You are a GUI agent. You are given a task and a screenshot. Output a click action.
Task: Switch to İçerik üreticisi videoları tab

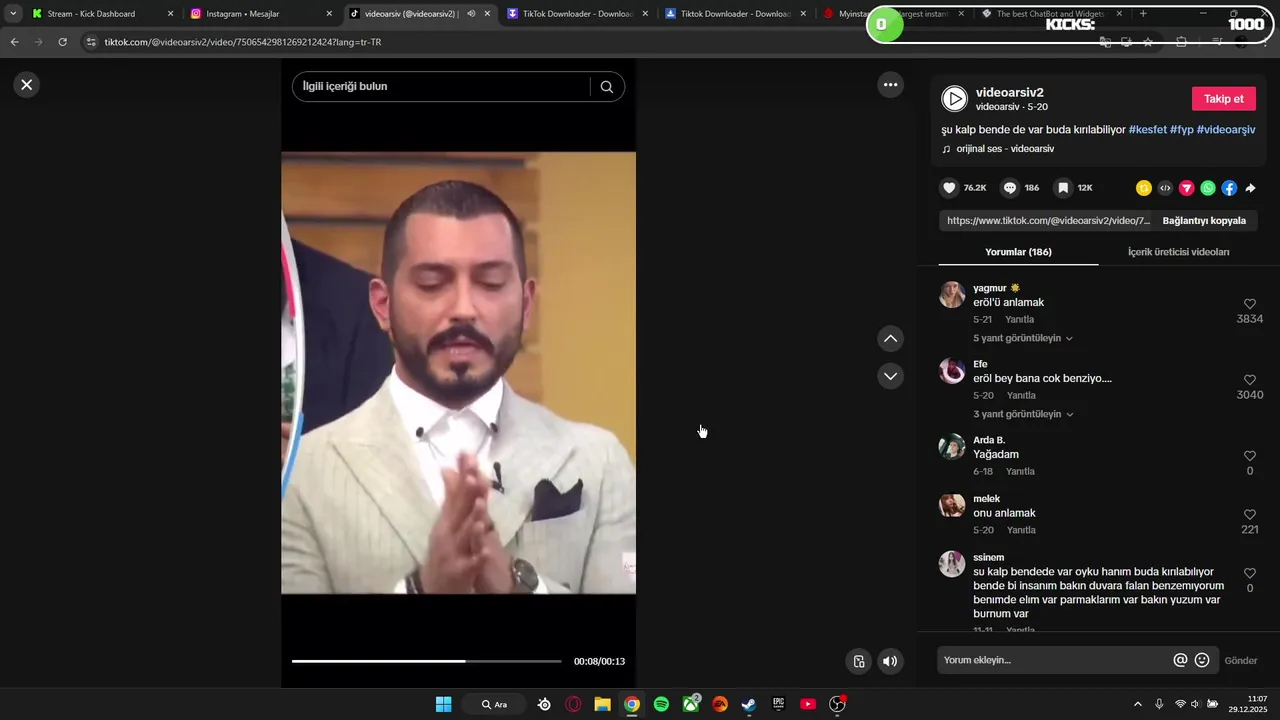[1178, 252]
